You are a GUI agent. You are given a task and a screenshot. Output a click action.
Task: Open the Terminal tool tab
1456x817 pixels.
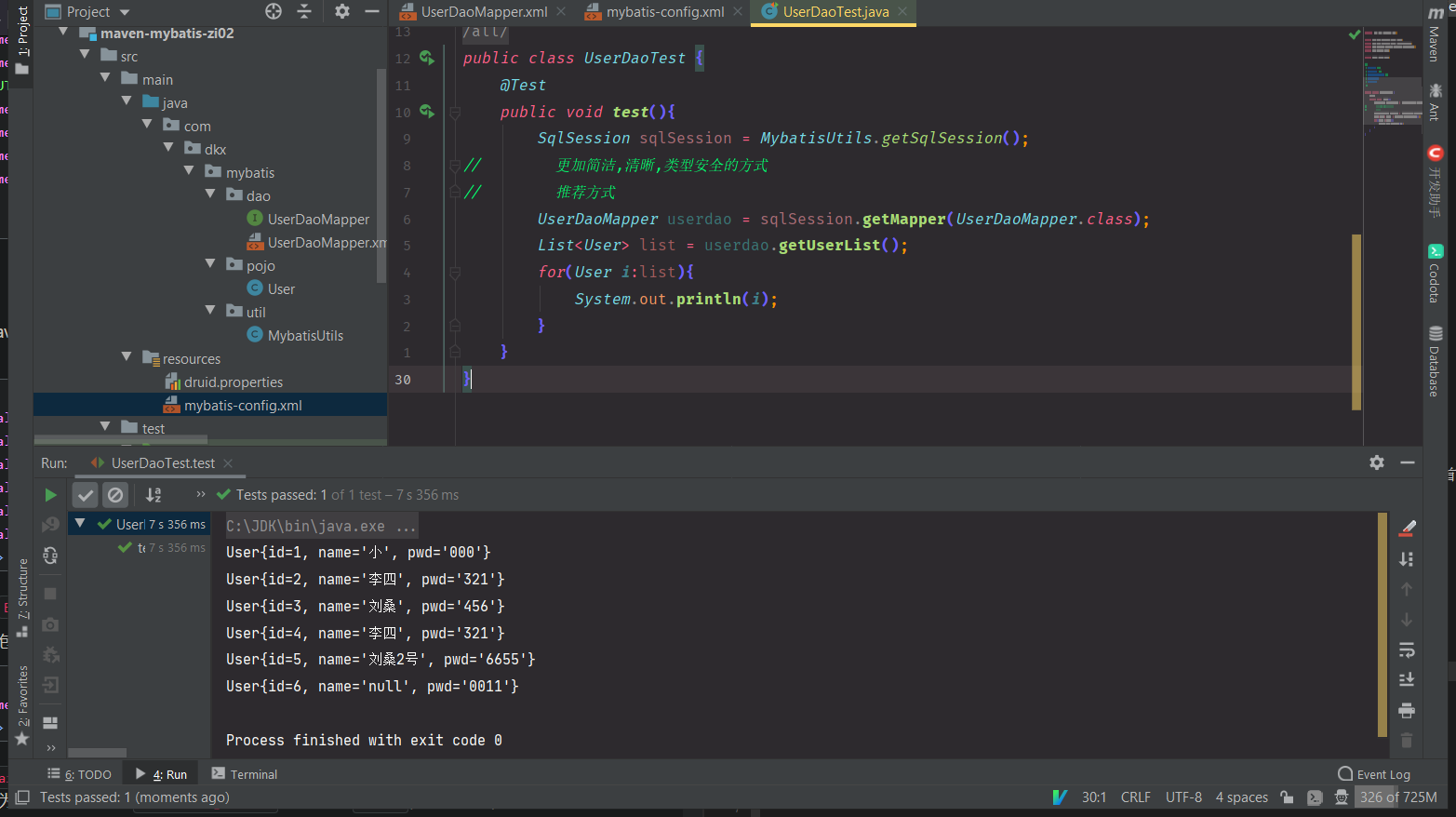tap(245, 774)
